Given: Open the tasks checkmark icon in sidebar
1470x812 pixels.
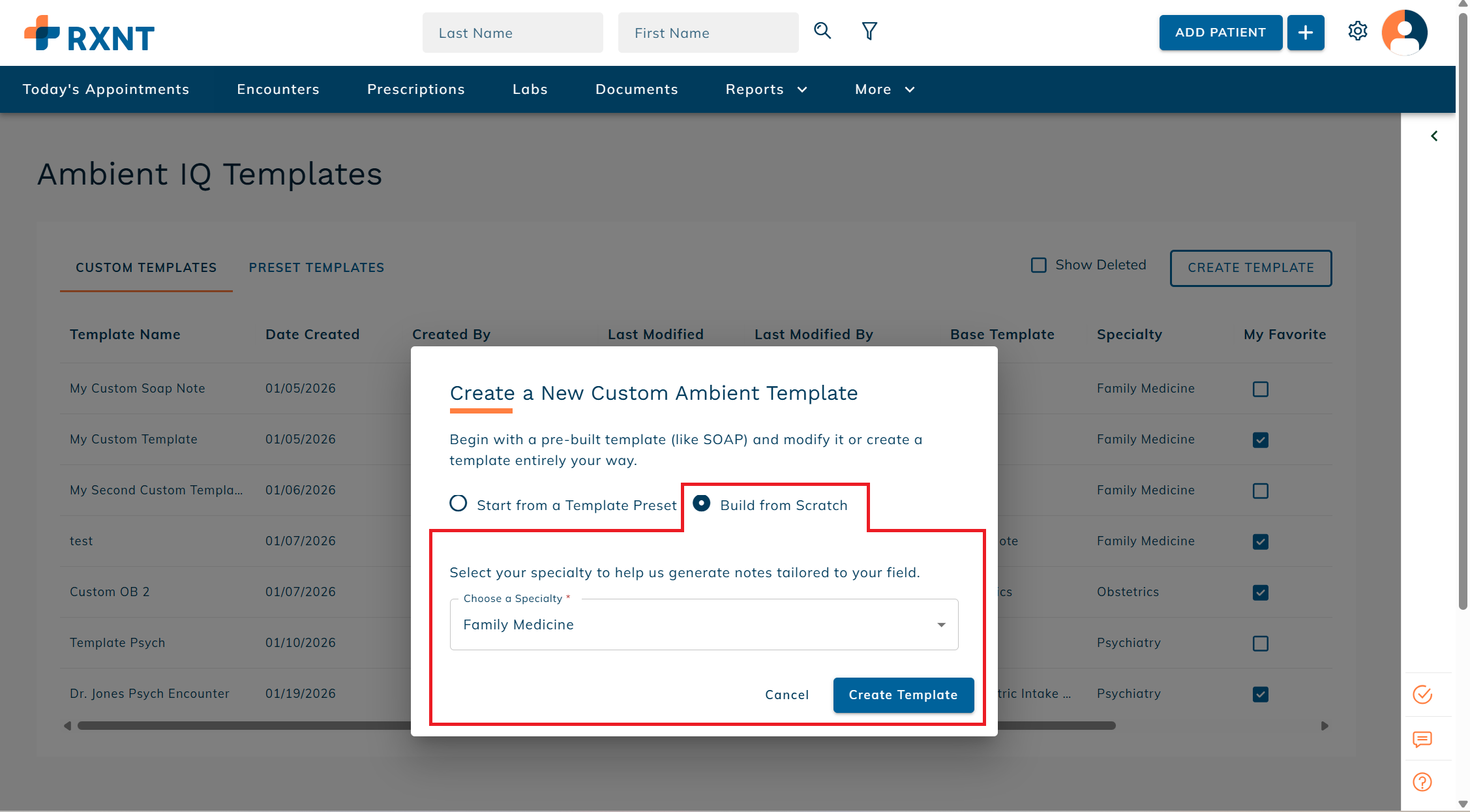Looking at the screenshot, I should [1422, 695].
